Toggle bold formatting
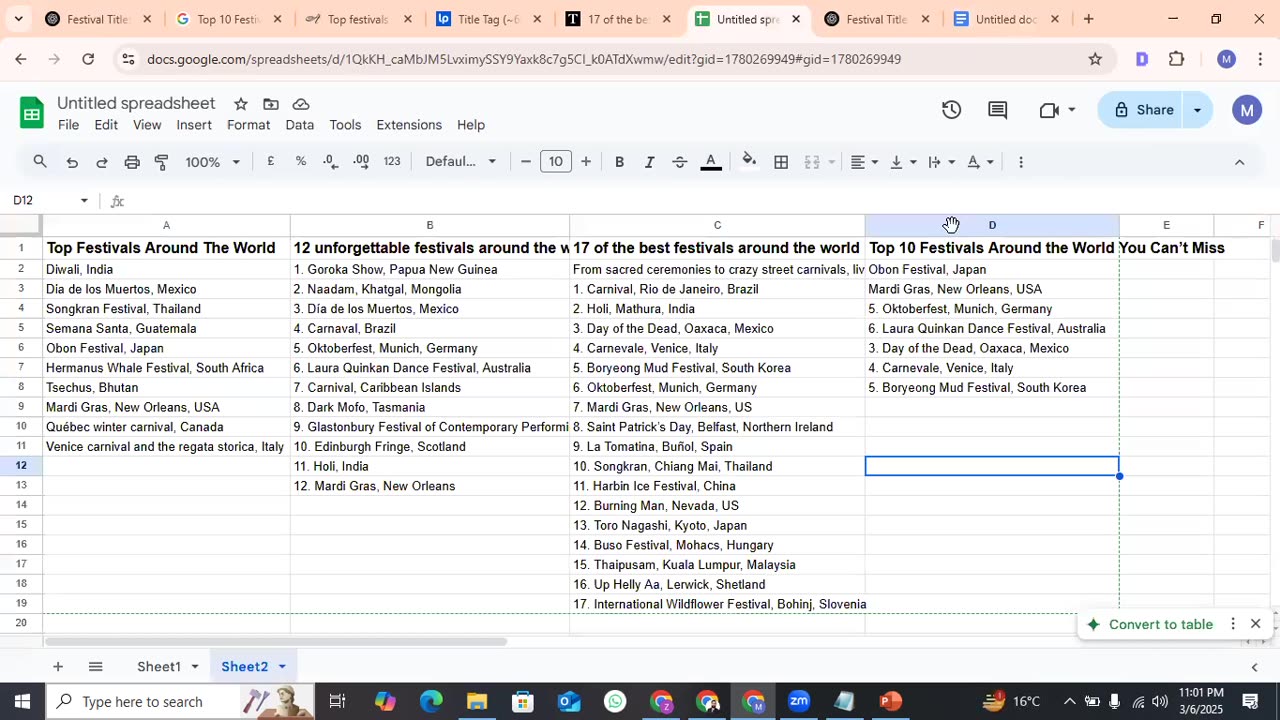 [x=619, y=162]
